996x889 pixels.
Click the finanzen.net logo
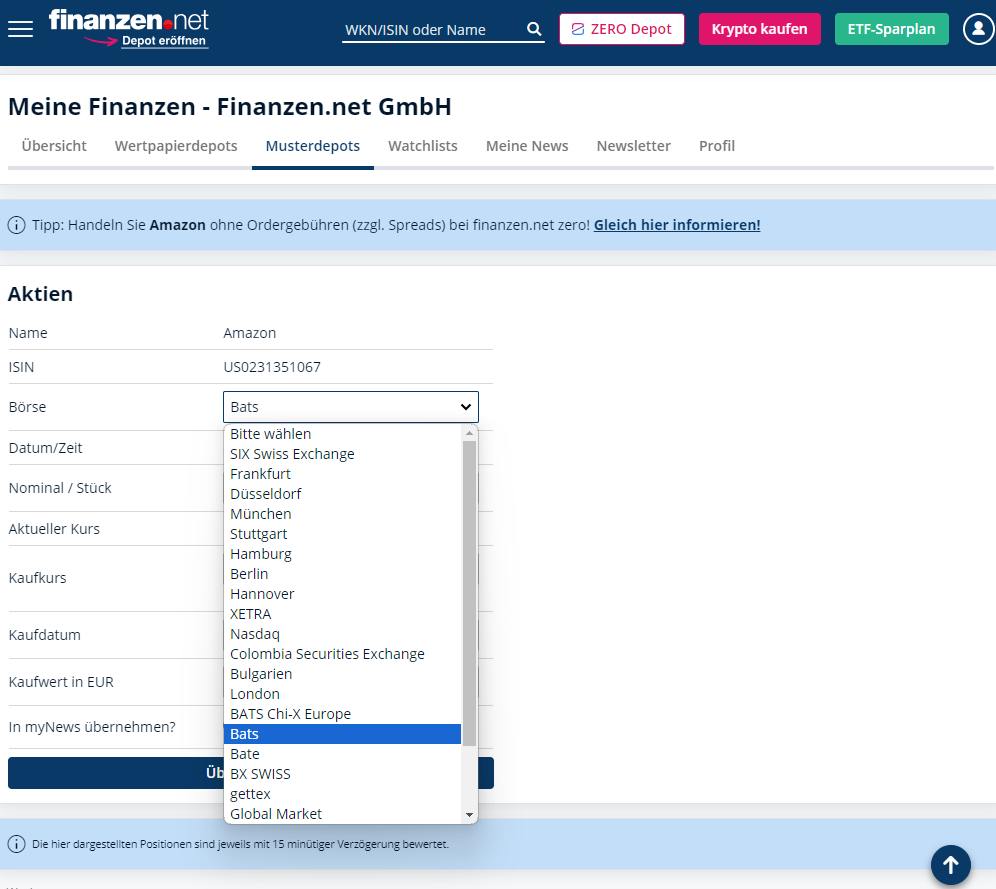(x=129, y=20)
